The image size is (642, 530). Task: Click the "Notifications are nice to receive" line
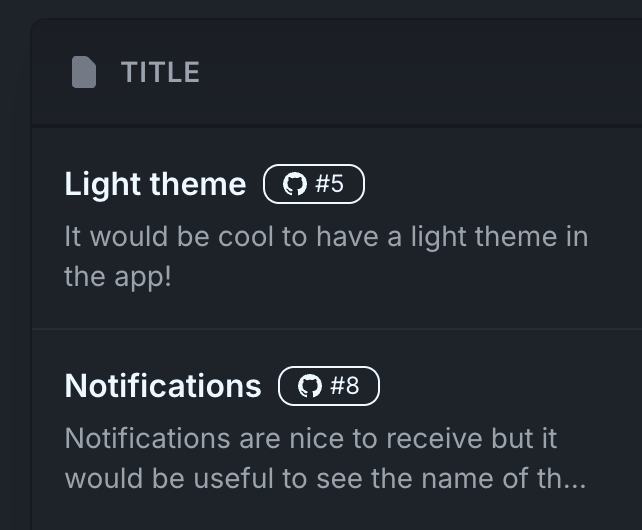coord(311,439)
